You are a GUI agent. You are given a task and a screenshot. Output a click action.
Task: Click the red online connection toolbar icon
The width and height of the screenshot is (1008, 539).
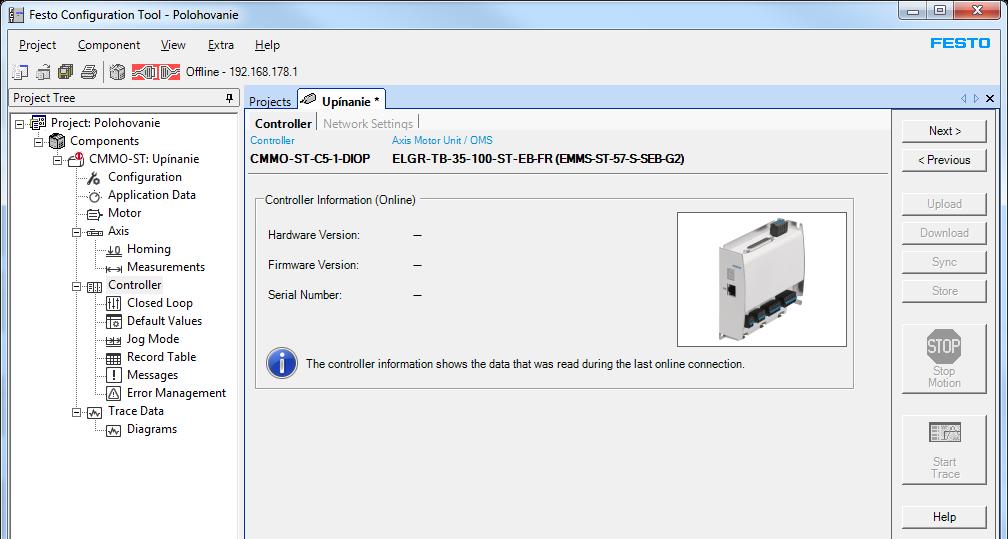pyautogui.click(x=144, y=72)
